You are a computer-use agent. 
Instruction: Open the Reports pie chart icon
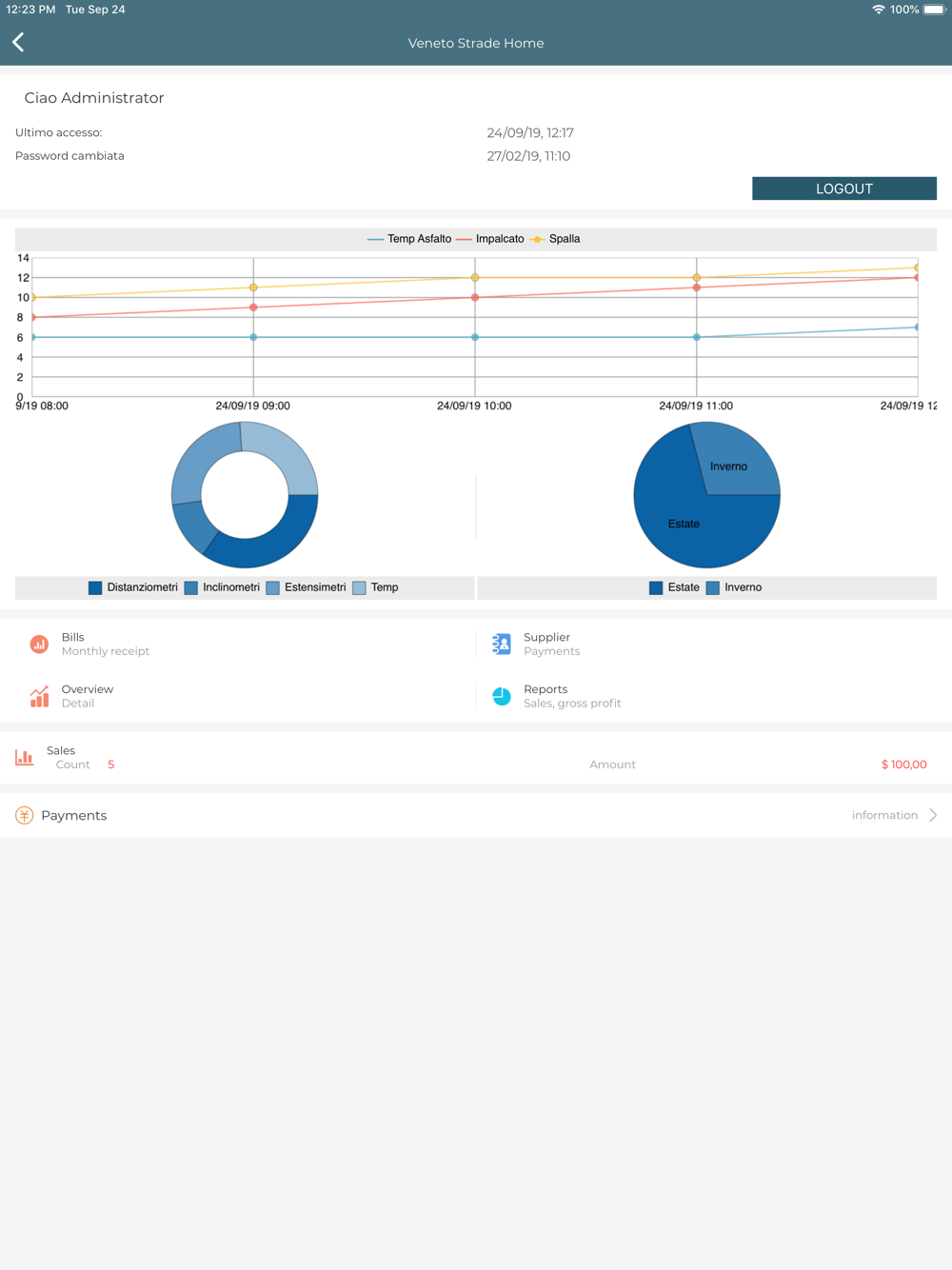click(502, 696)
